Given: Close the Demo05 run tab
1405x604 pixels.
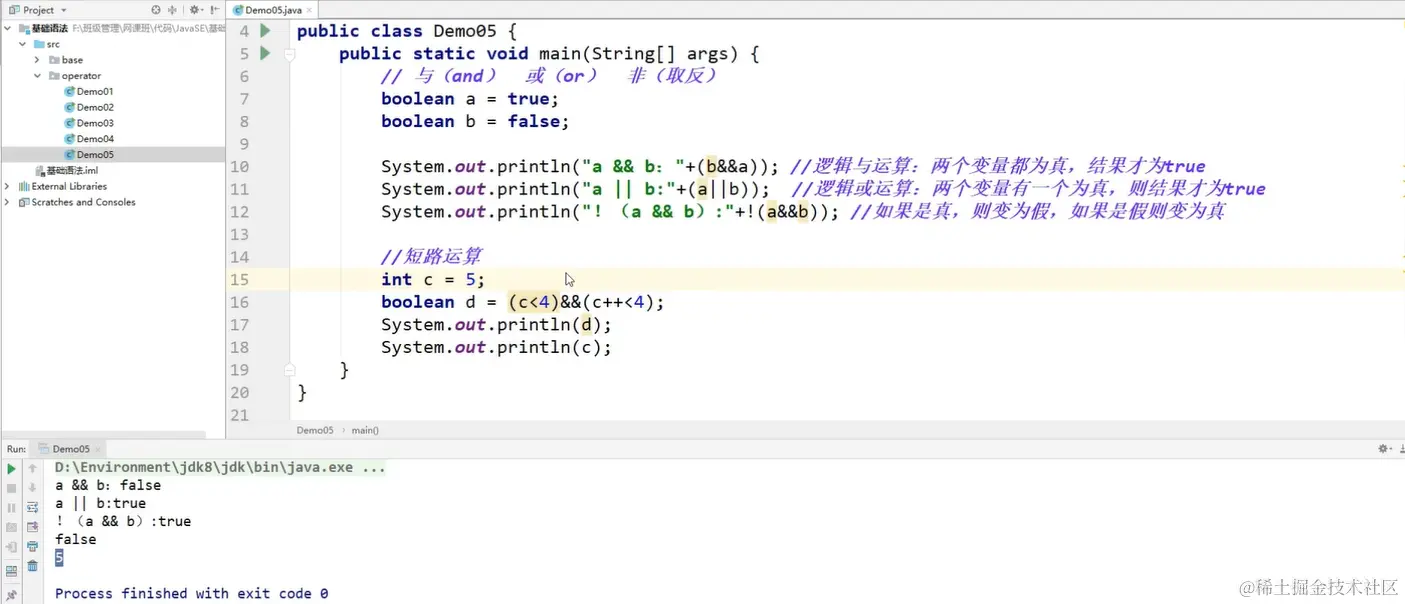Looking at the screenshot, I should click(100, 449).
